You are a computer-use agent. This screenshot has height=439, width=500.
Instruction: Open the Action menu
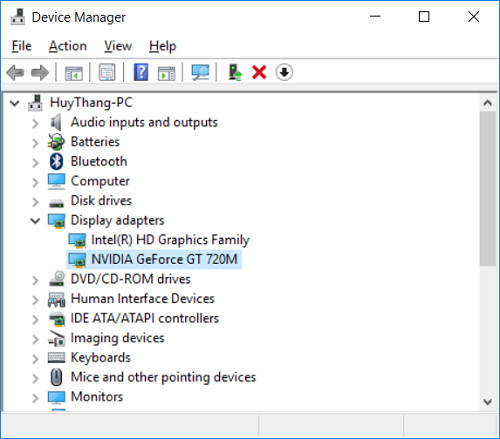68,46
